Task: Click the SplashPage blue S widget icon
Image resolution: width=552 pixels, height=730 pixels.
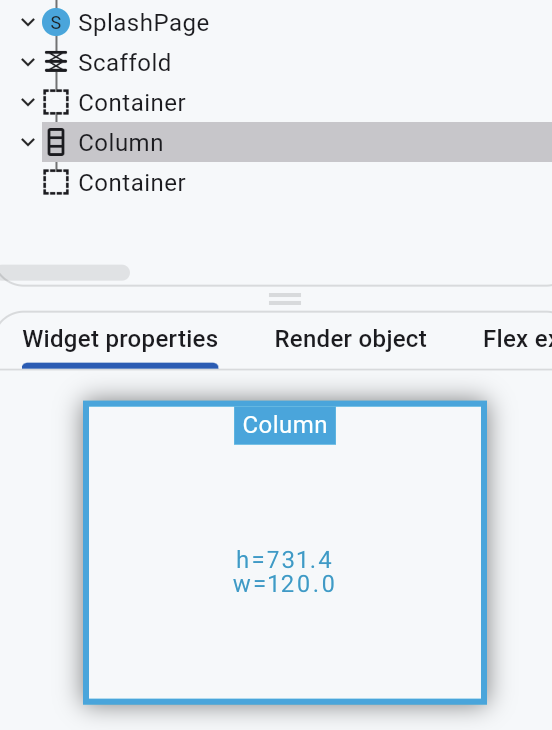Action: [56, 22]
